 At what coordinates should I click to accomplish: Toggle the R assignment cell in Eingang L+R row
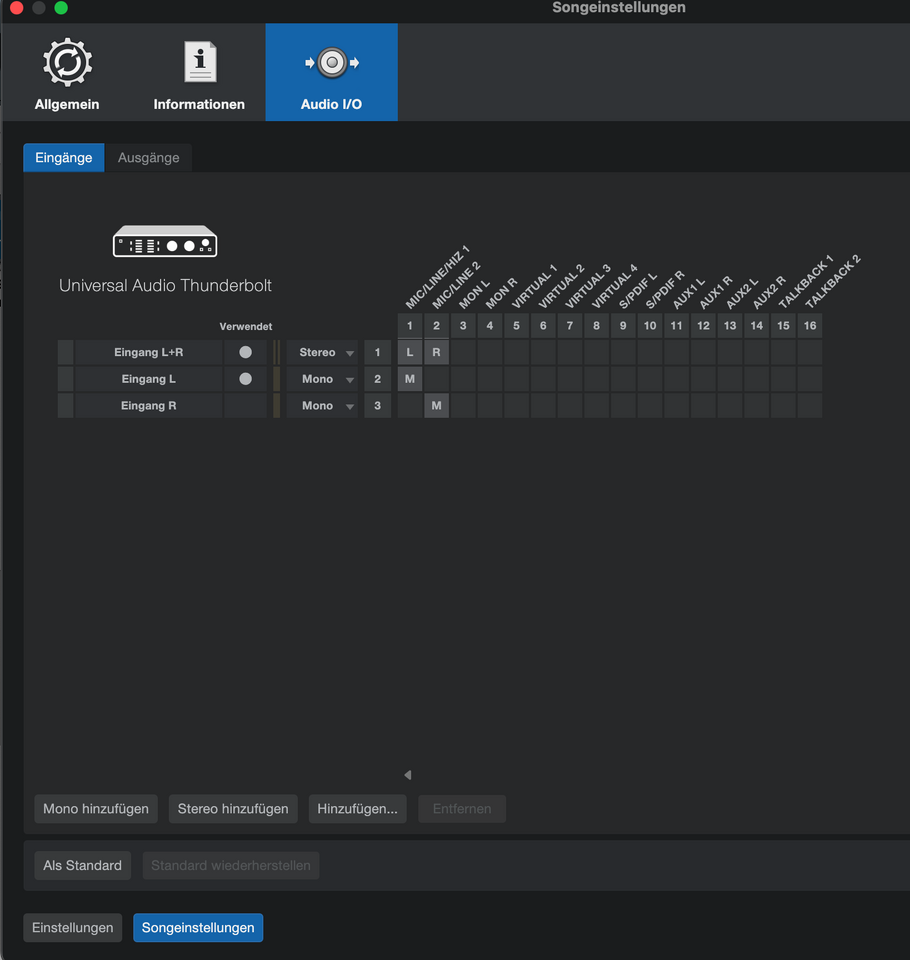pos(437,353)
